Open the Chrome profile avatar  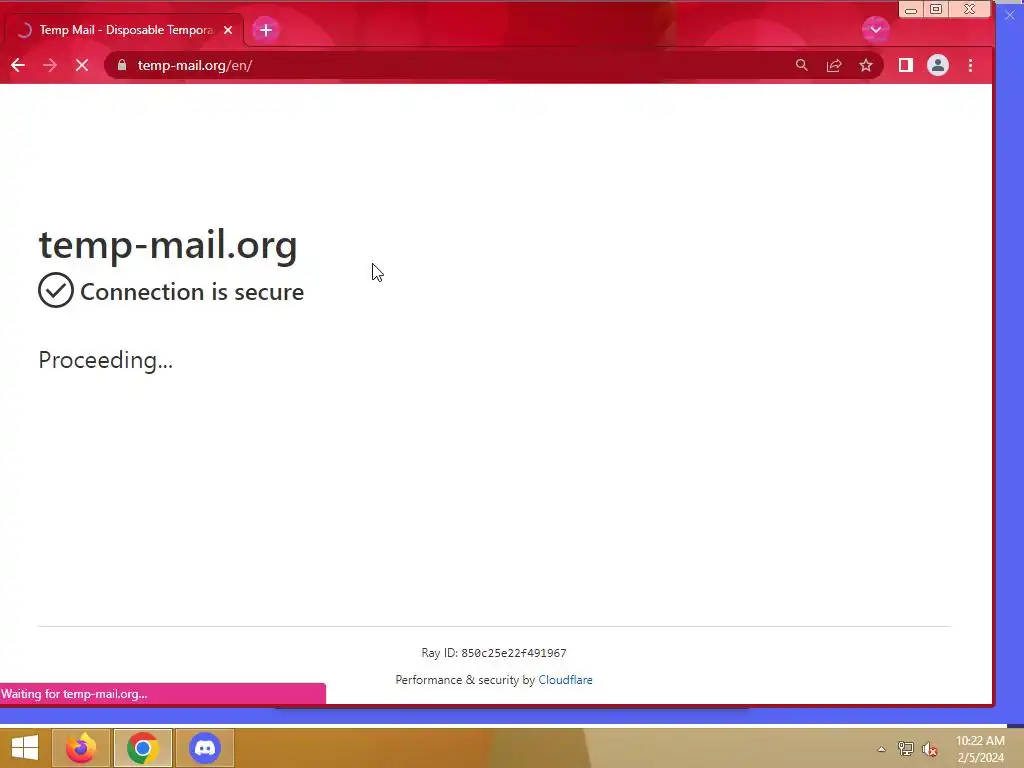(938, 65)
